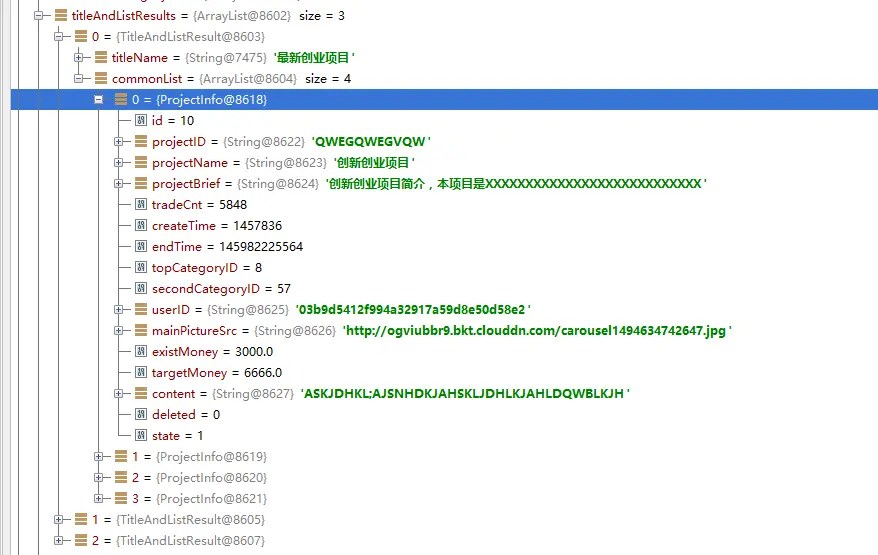Expand the projectBrief string node
Screen dimensions: 878x555
119,184
